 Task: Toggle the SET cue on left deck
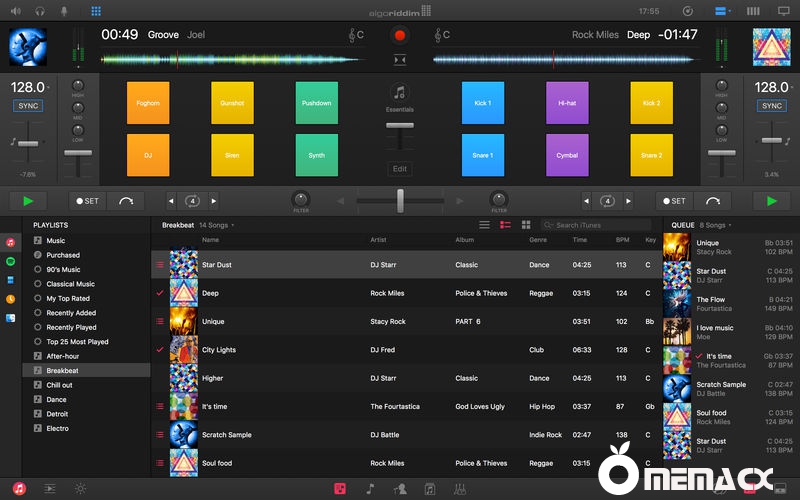coord(86,201)
